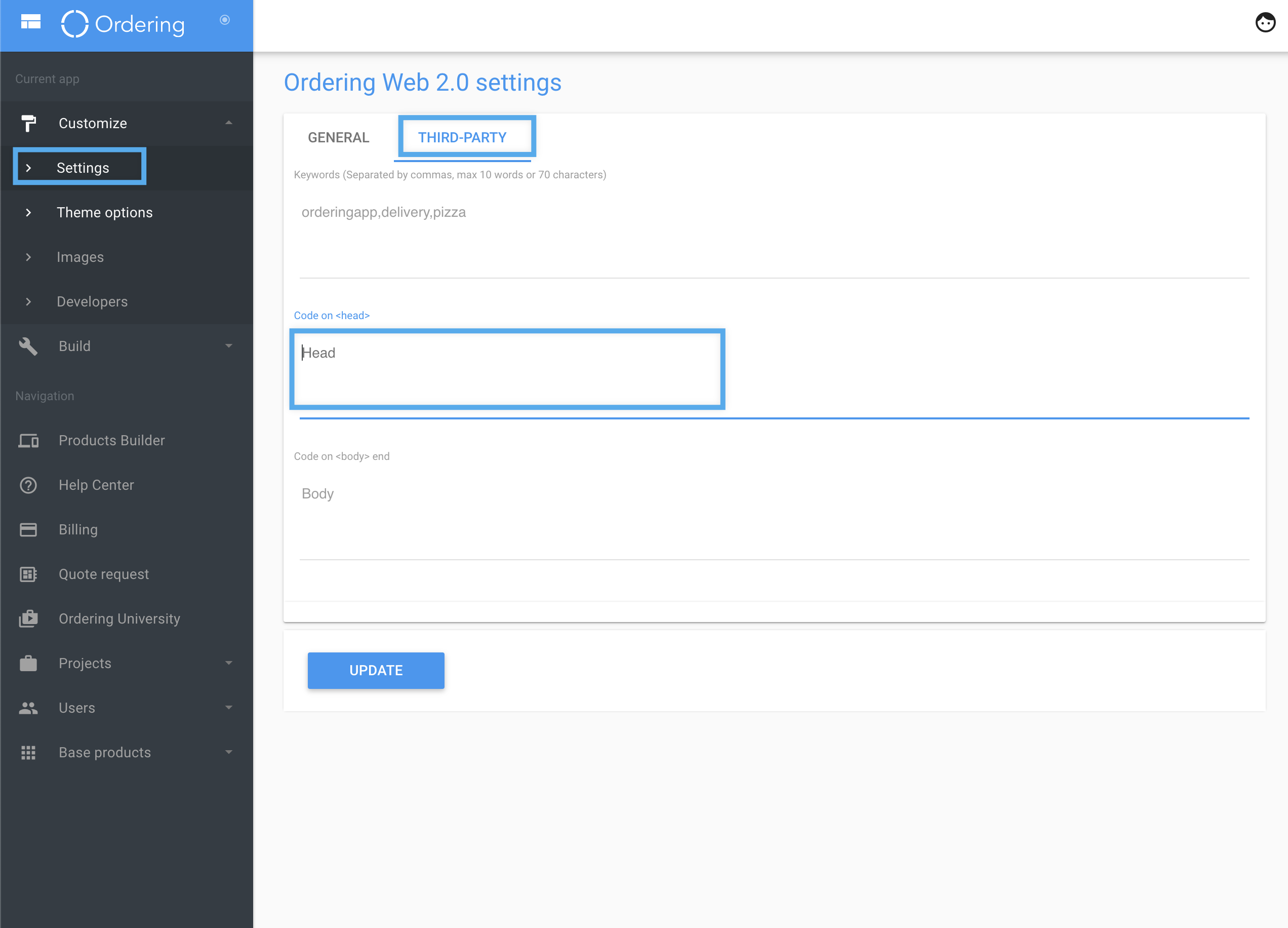Click the Ordering logo circle icon
Viewport: 1288px width, 928px height.
coord(74,24)
